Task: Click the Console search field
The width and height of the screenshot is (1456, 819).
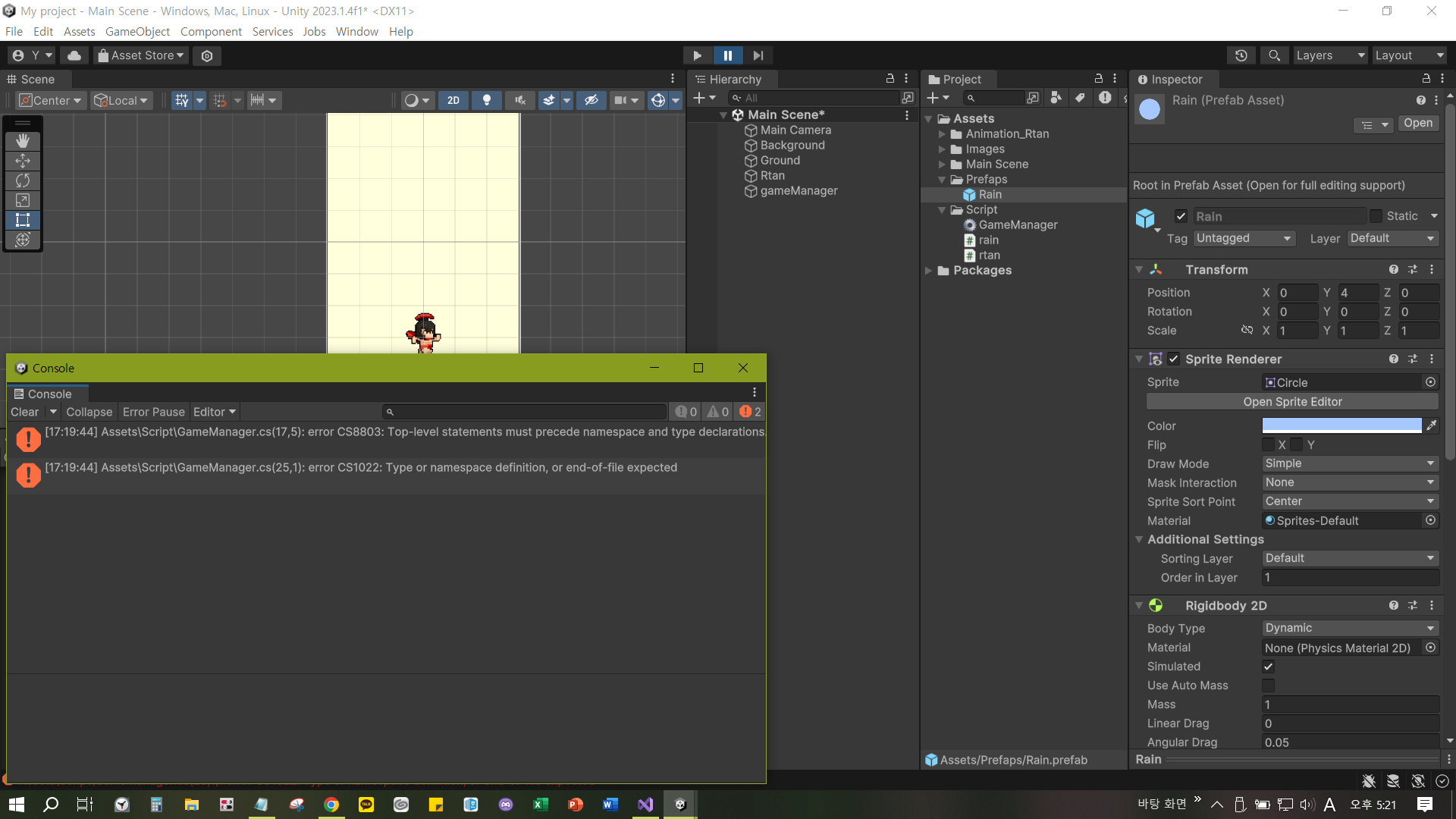Action: point(525,413)
